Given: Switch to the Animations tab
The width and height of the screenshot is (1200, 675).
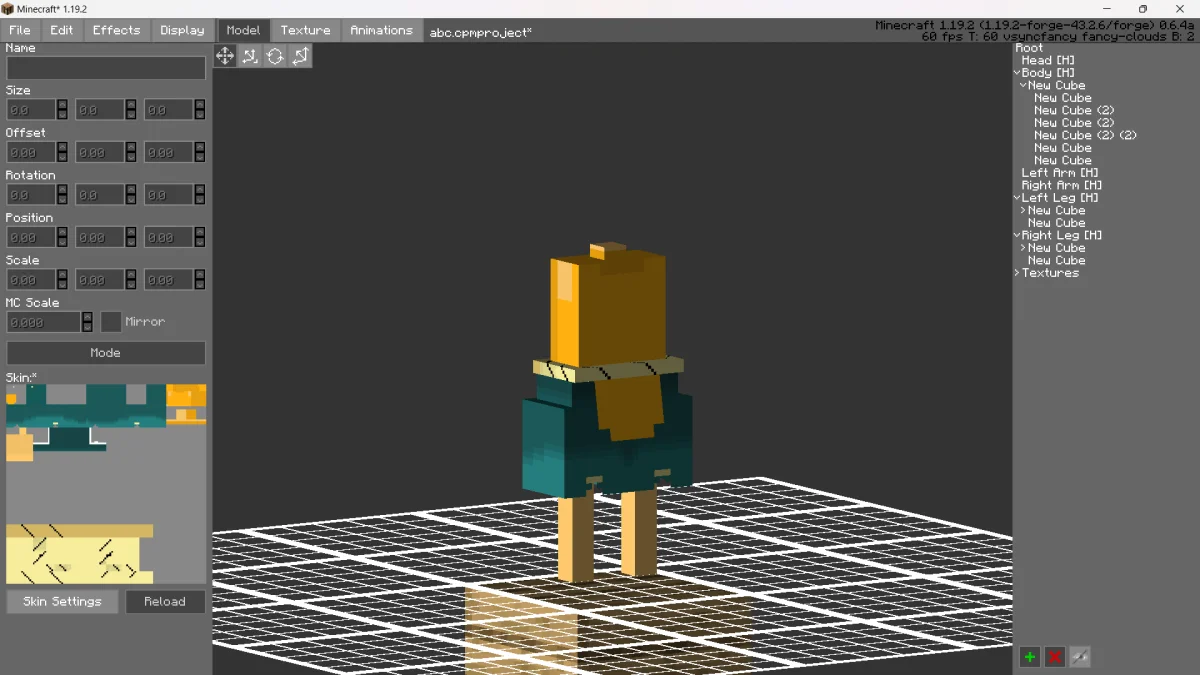Looking at the screenshot, I should pyautogui.click(x=382, y=30).
